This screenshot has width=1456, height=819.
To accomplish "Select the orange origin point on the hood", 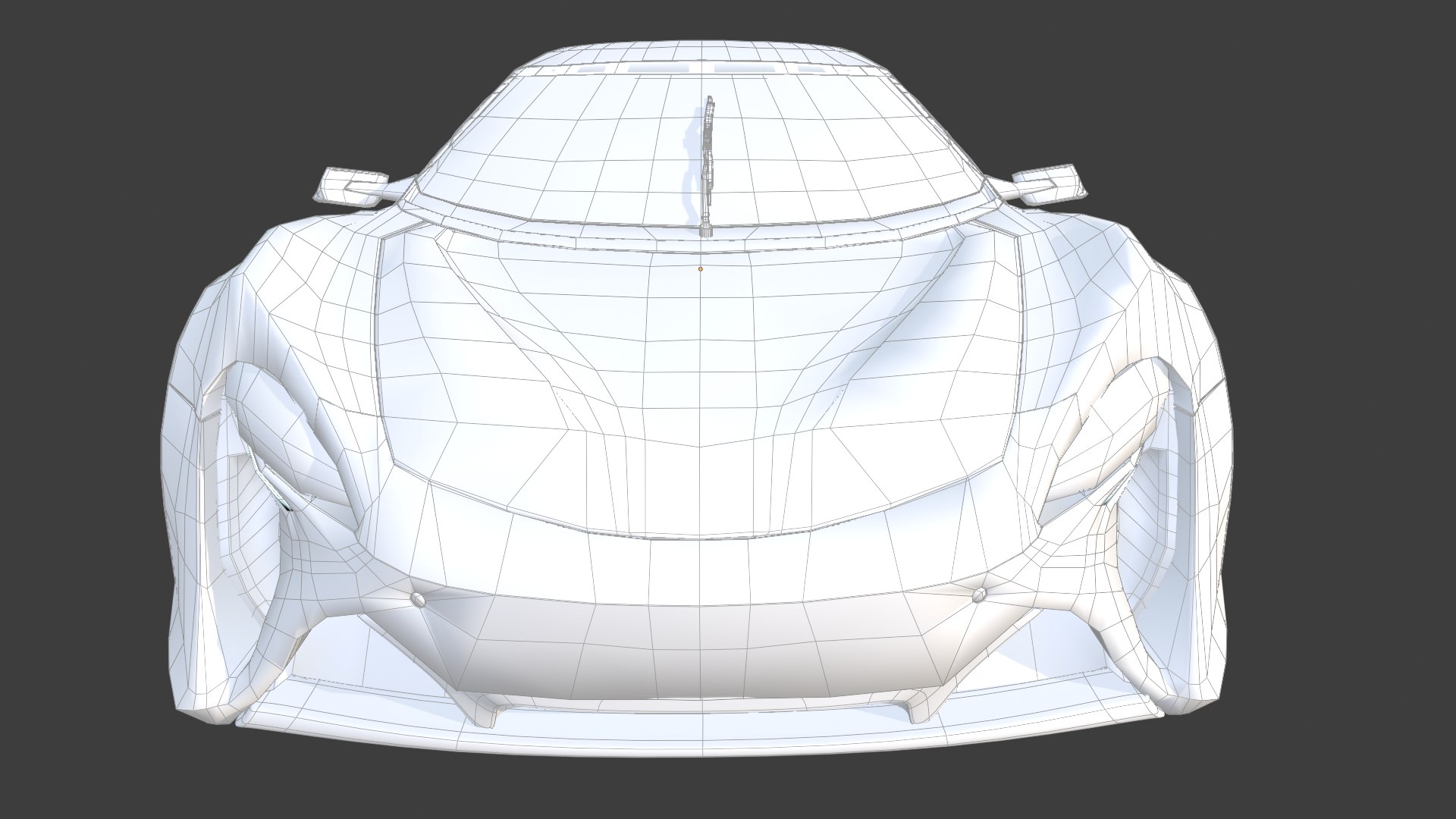I will (701, 268).
